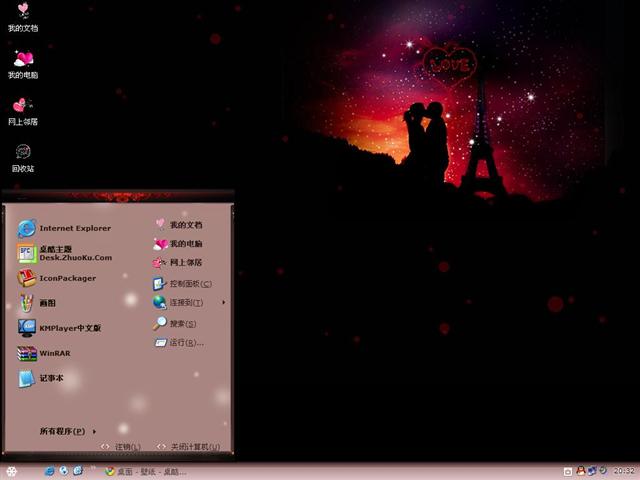Launch Internet Explorer from the start menu
640x480 pixels.
pos(64,228)
